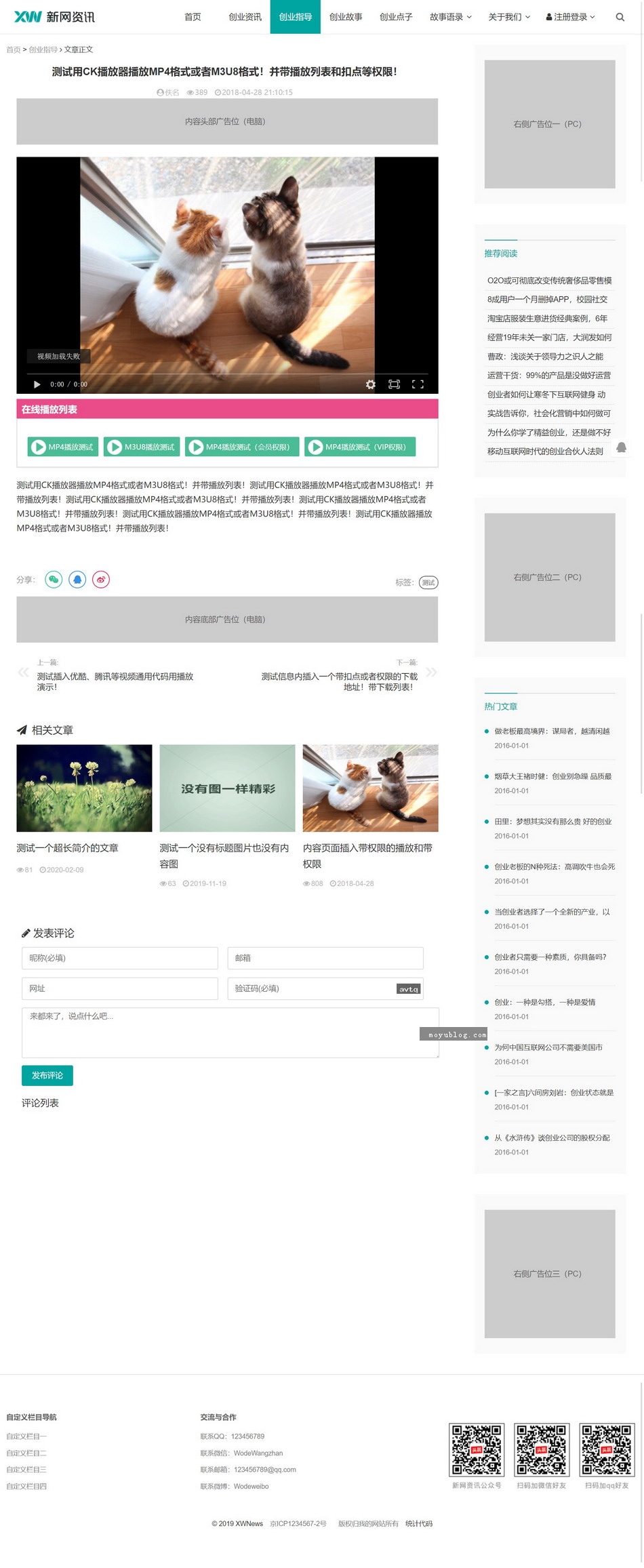Open recommended article 曹政：浅谈关于领导力之识人之能
644x1568 pixels.
[x=545, y=357]
